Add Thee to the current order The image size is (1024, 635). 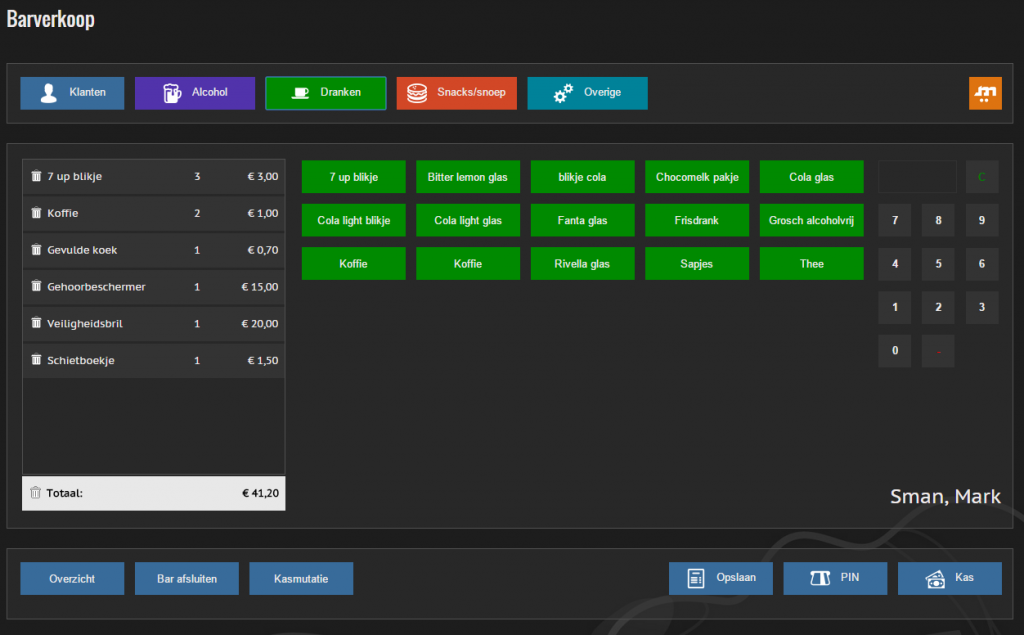(811, 264)
